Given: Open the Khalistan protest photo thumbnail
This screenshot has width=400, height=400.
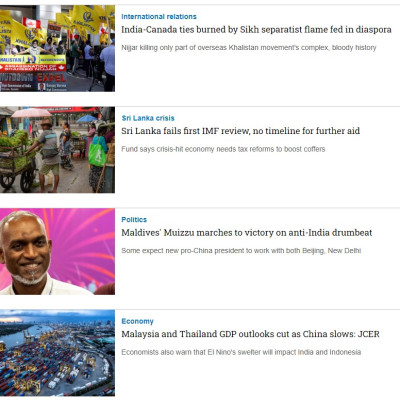Looking at the screenshot, I should click(57, 48).
